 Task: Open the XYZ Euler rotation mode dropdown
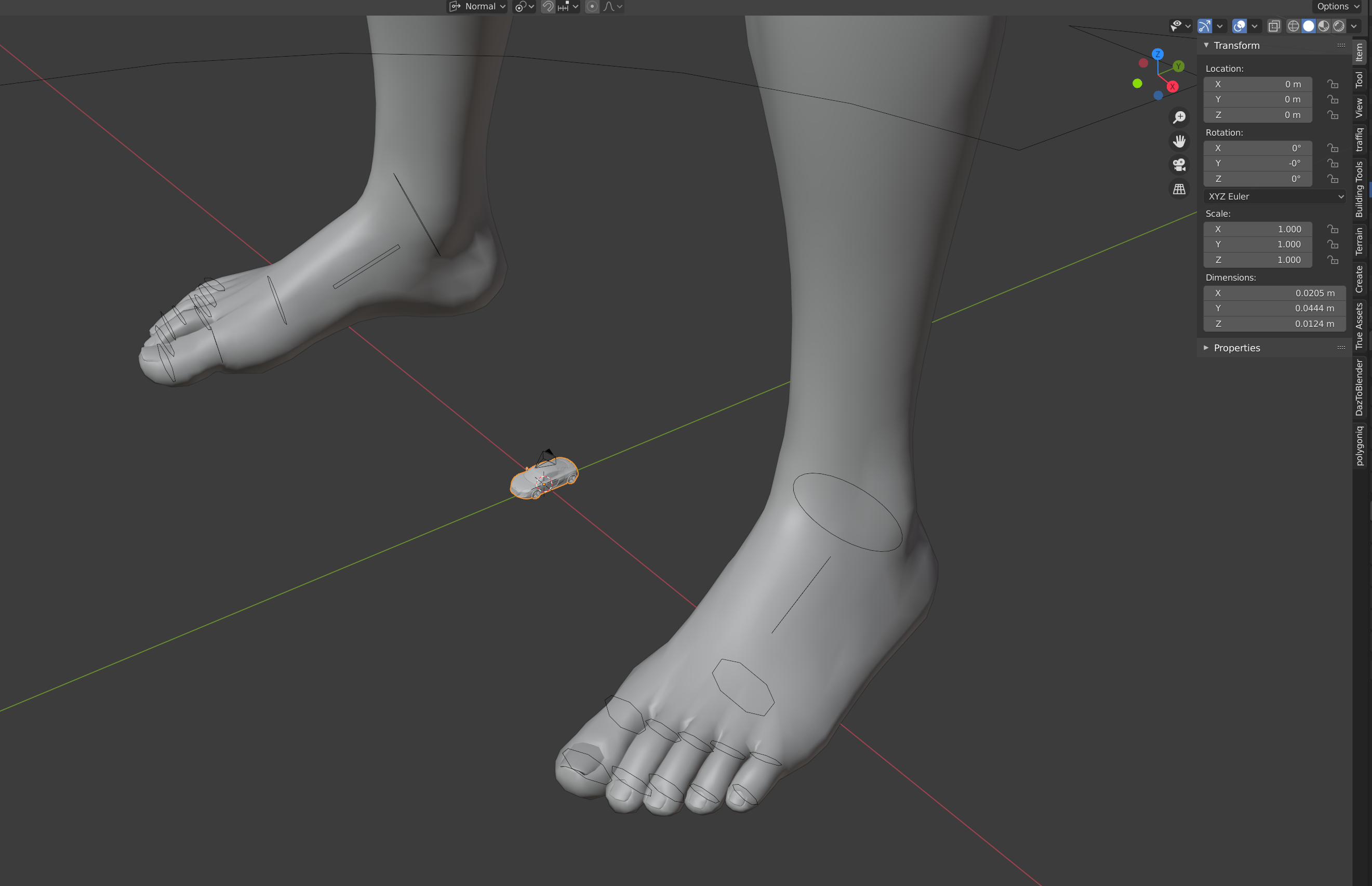(x=1275, y=196)
